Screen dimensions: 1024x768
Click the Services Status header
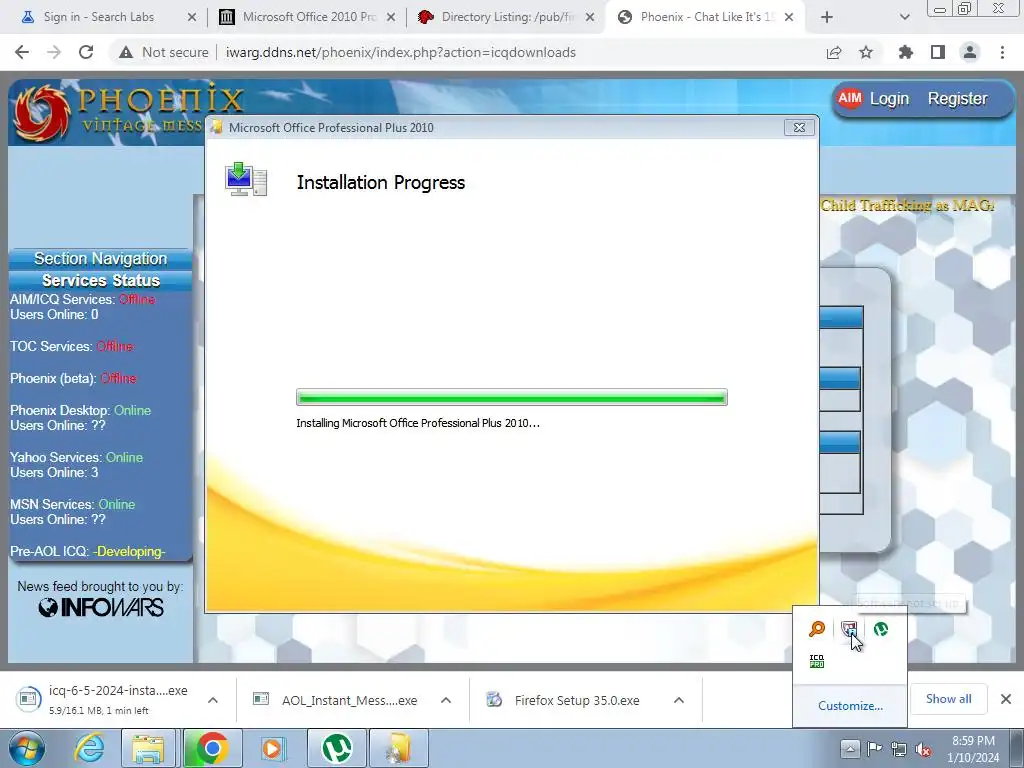click(101, 280)
